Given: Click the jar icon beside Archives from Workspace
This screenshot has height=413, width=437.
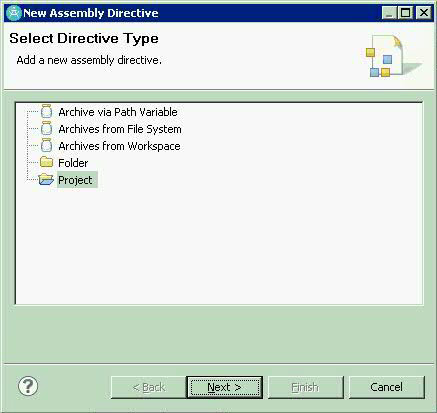Looking at the screenshot, I should click(46, 145).
